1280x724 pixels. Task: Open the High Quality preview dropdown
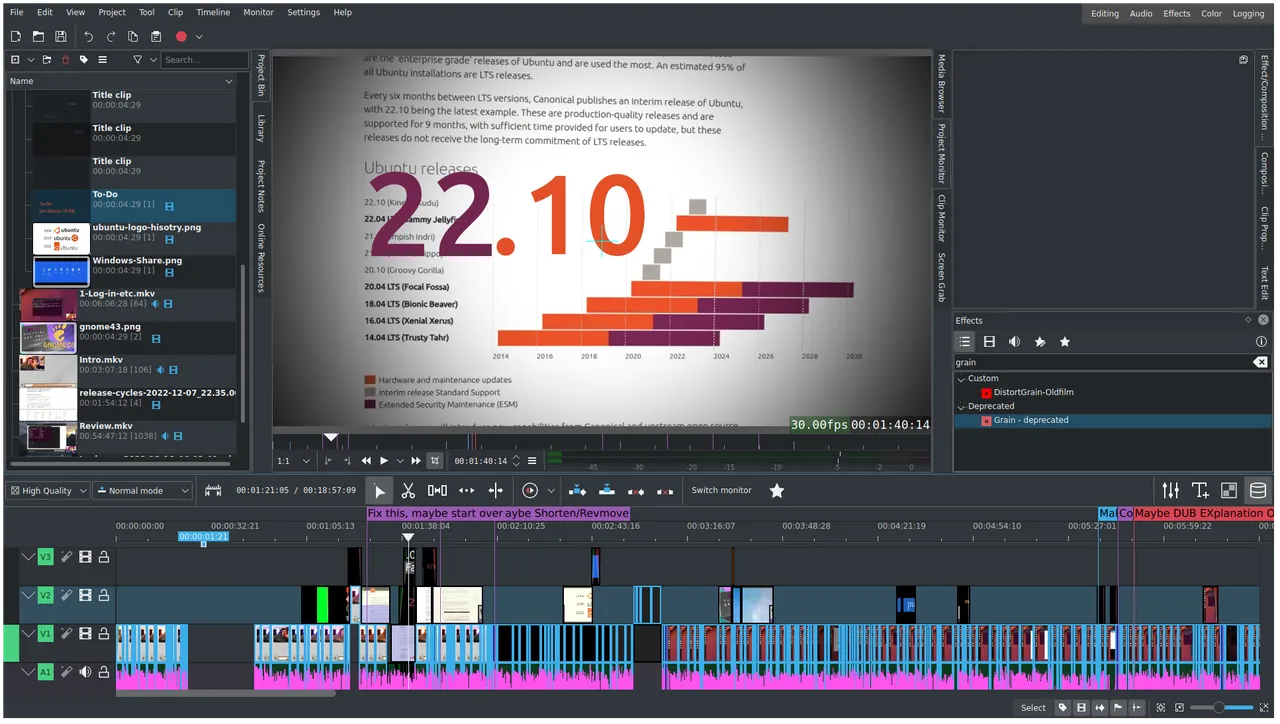click(x=47, y=491)
